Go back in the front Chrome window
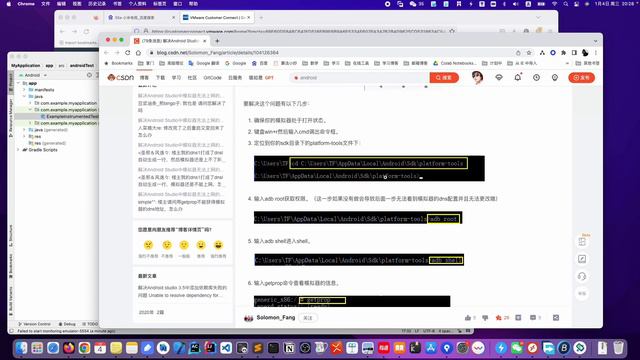The height and width of the screenshot is (360, 640). [106, 53]
